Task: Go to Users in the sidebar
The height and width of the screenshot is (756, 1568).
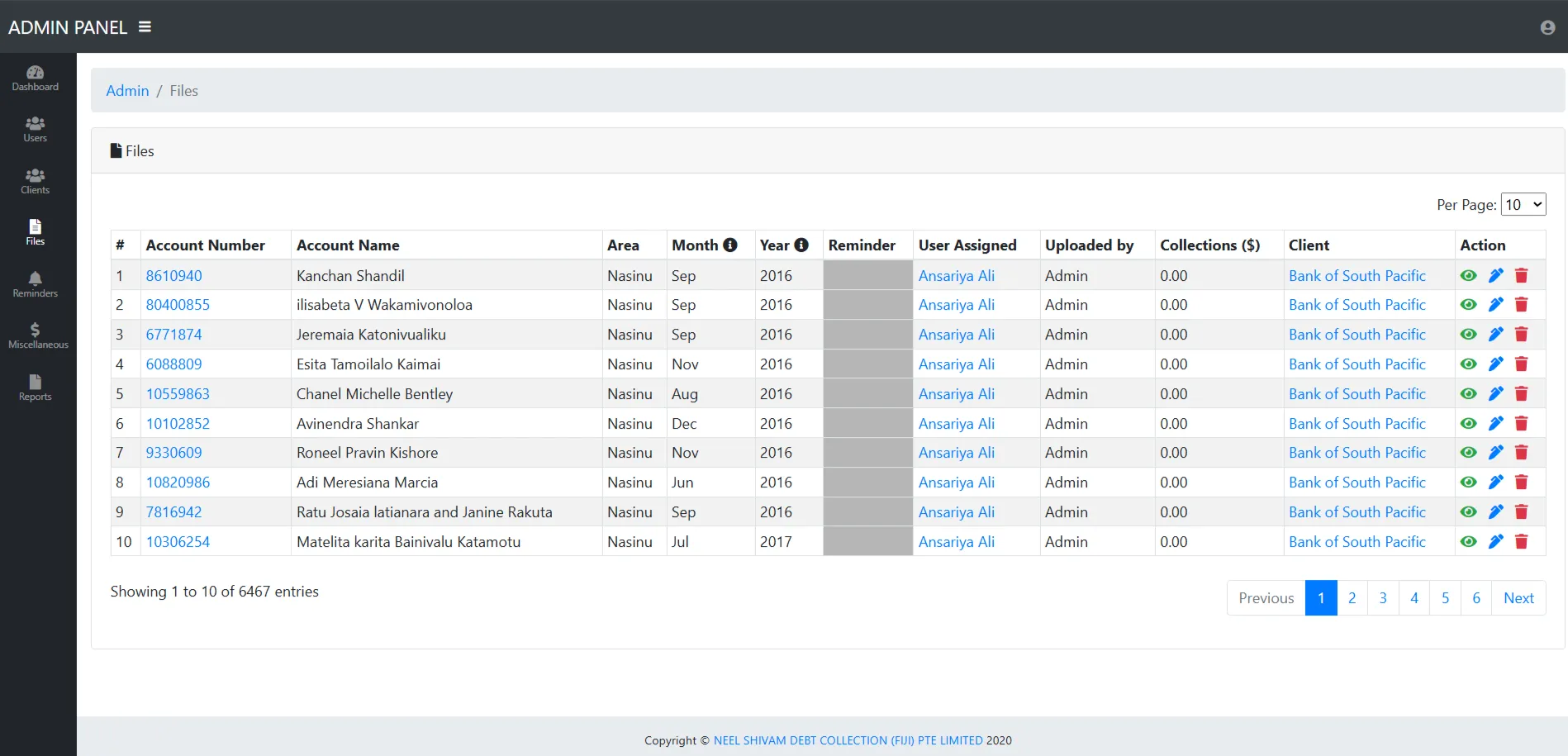Action: pos(36,130)
